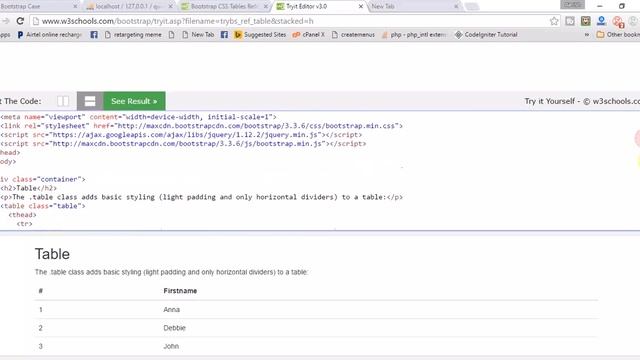640x360 pixels.
Task: Click the brown face extension icon
Action: coord(586,21)
